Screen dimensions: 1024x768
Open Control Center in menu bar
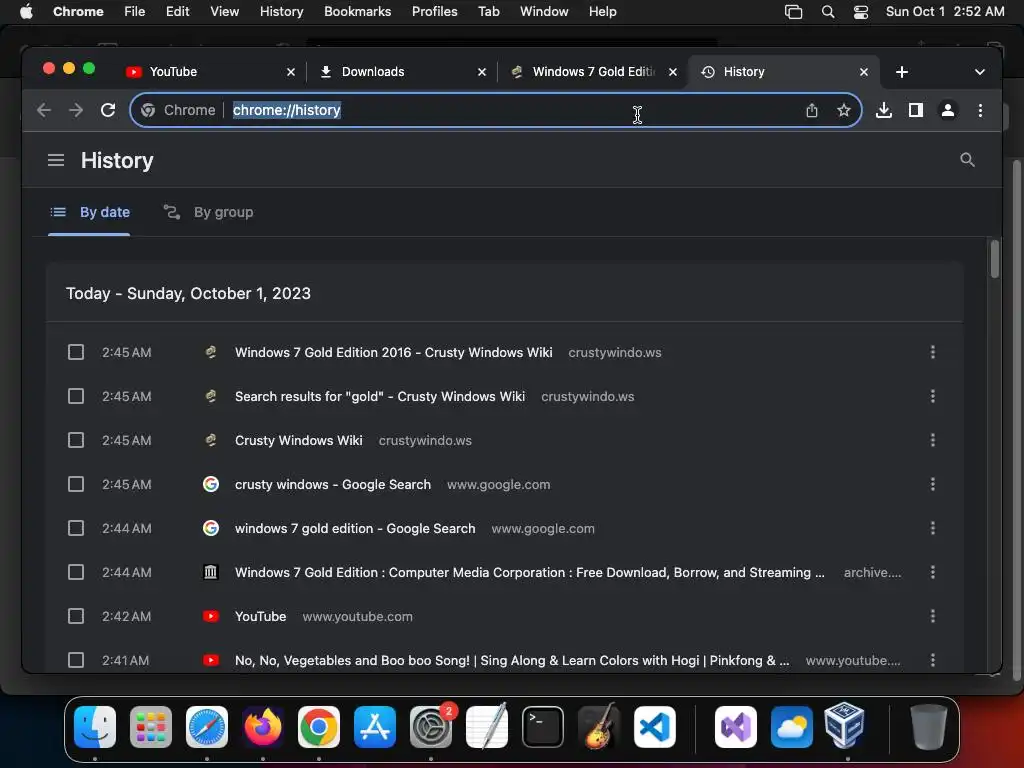[861, 12]
